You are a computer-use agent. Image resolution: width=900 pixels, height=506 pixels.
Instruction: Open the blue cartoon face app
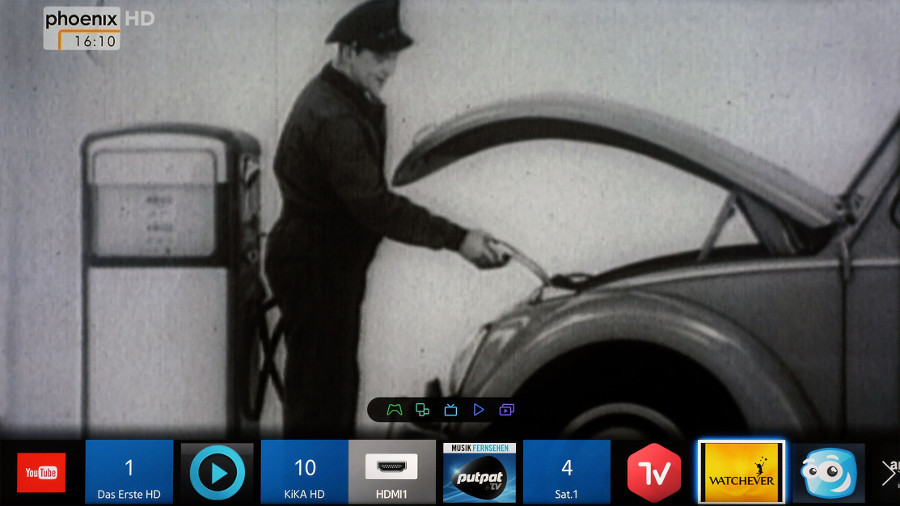pos(828,472)
